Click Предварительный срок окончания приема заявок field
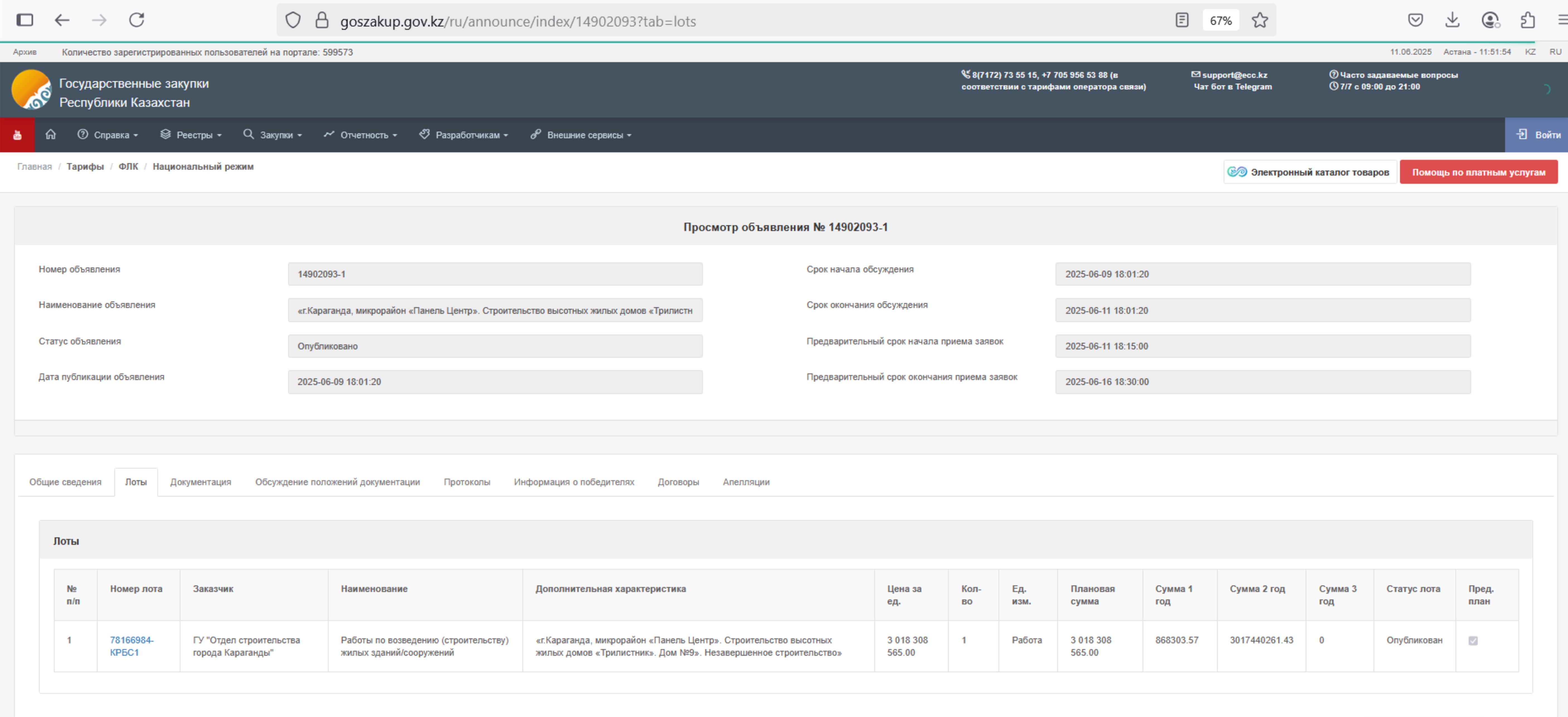Image resolution: width=1568 pixels, height=717 pixels. pos(1263,382)
